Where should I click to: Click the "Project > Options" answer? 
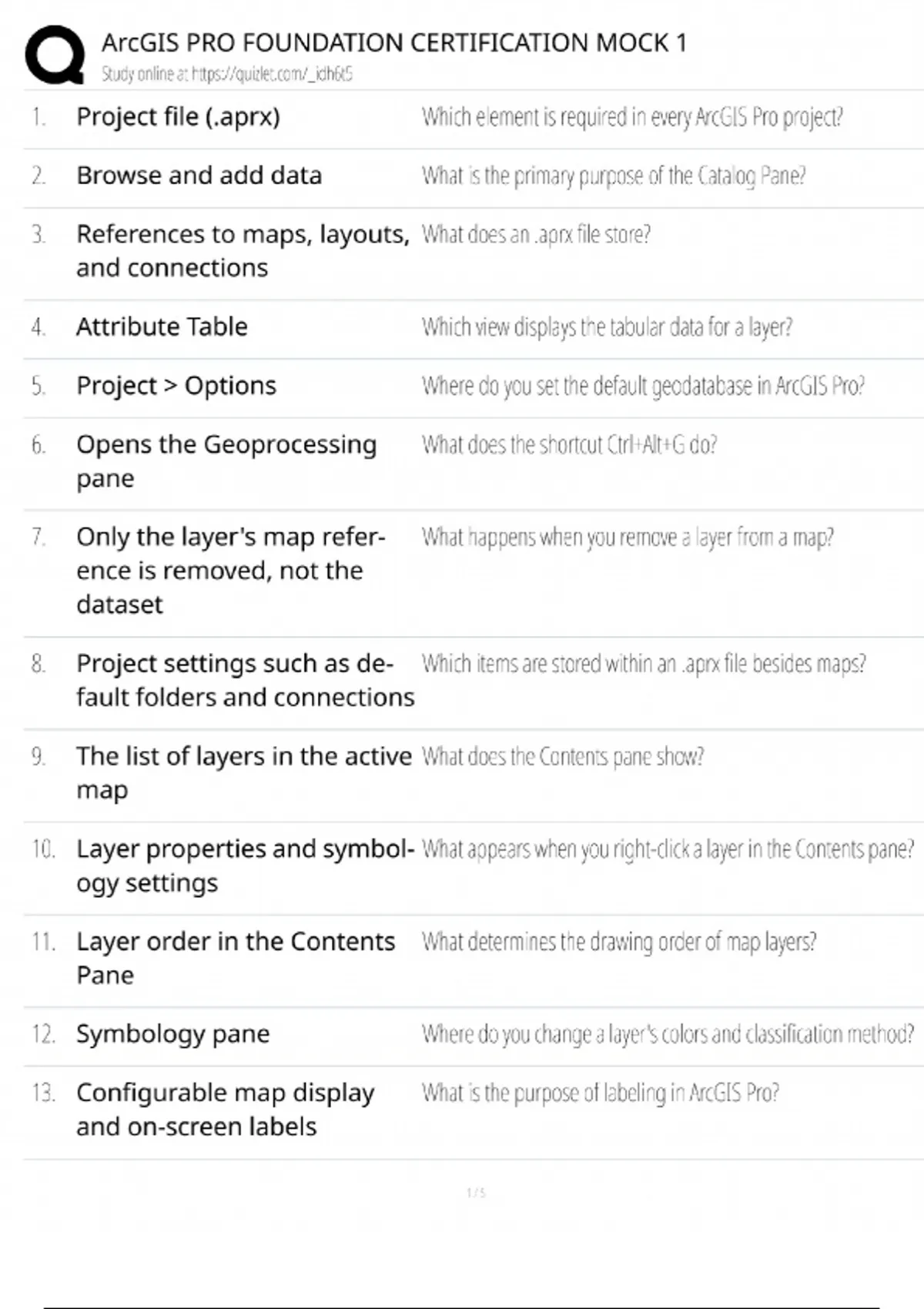pyautogui.click(x=176, y=385)
